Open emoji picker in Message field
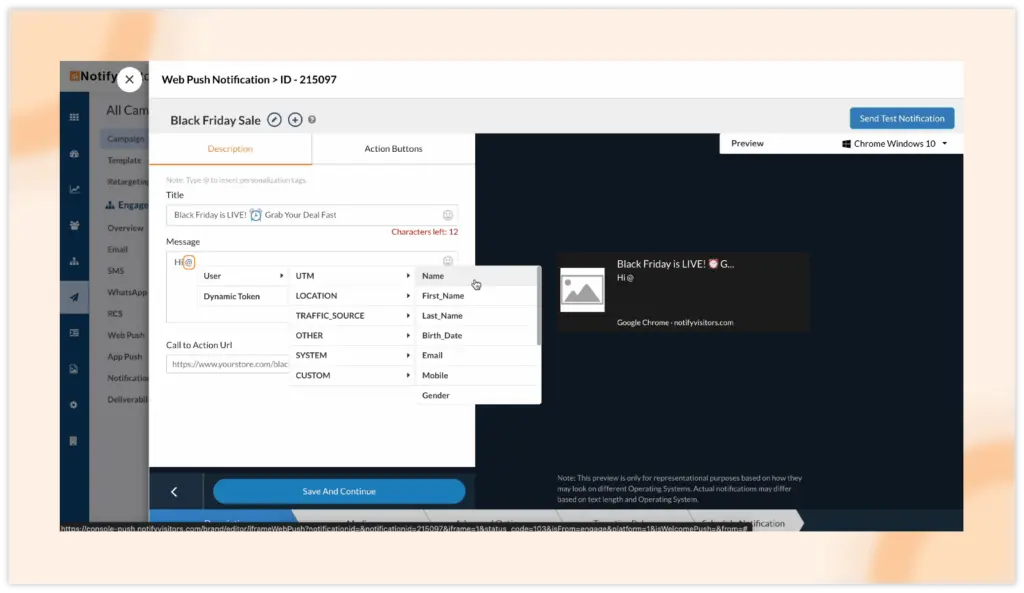1024x593 pixels. click(448, 261)
